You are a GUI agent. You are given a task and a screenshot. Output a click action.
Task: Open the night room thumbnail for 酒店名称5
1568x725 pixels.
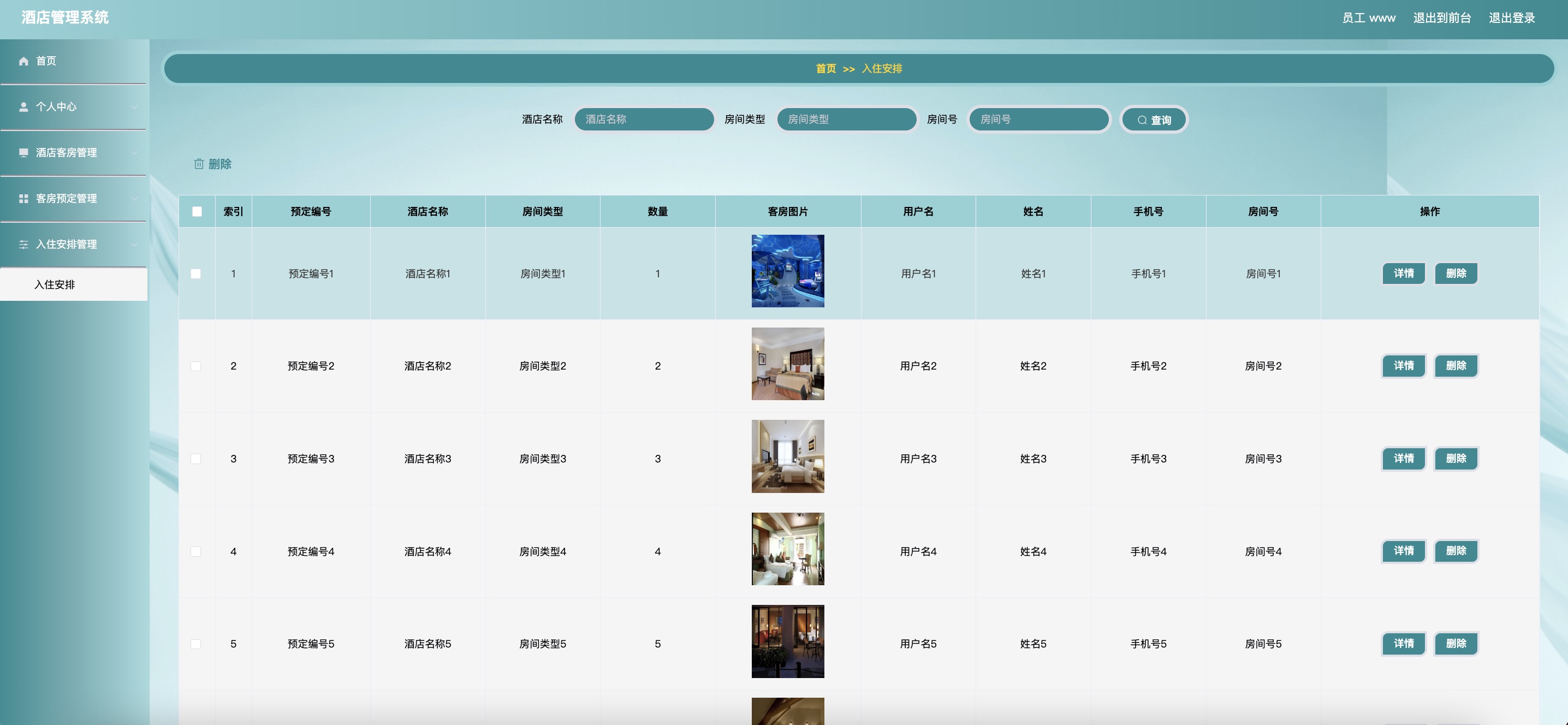(788, 641)
